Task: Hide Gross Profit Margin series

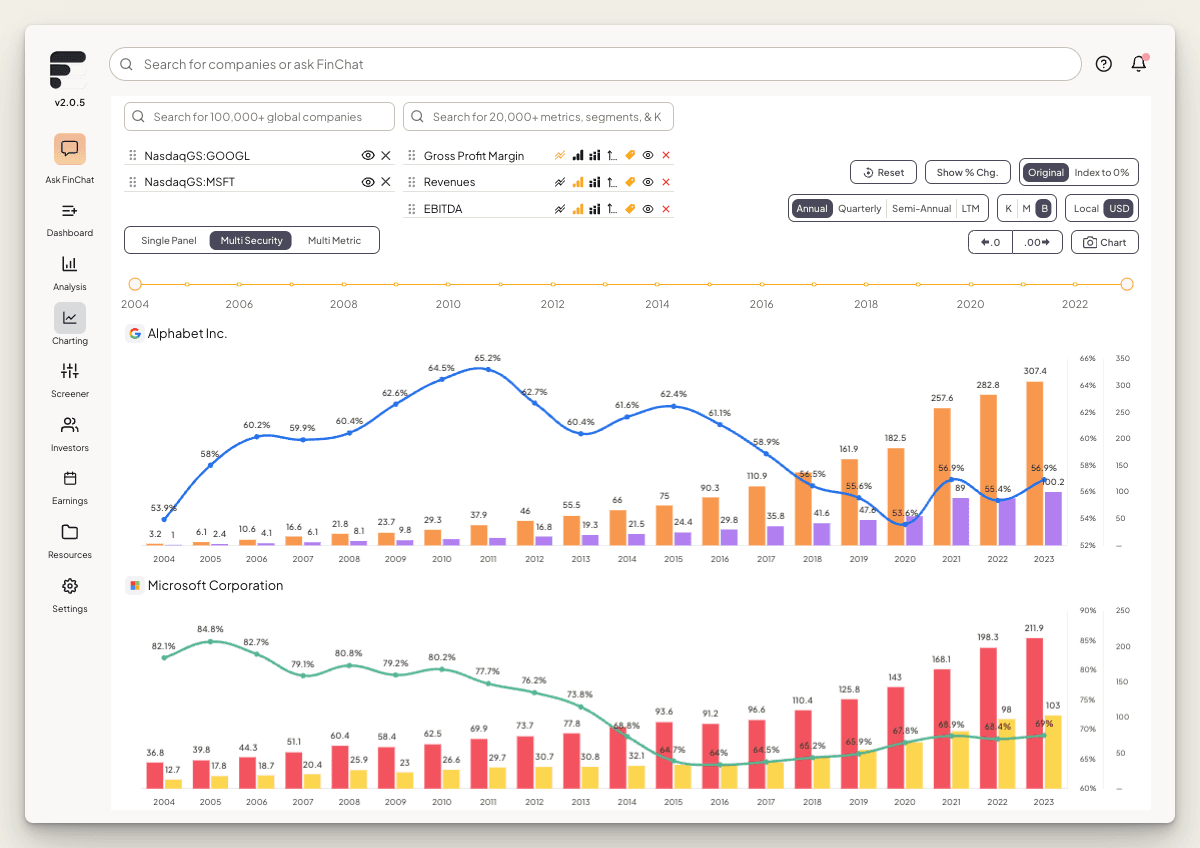Action: pos(648,155)
